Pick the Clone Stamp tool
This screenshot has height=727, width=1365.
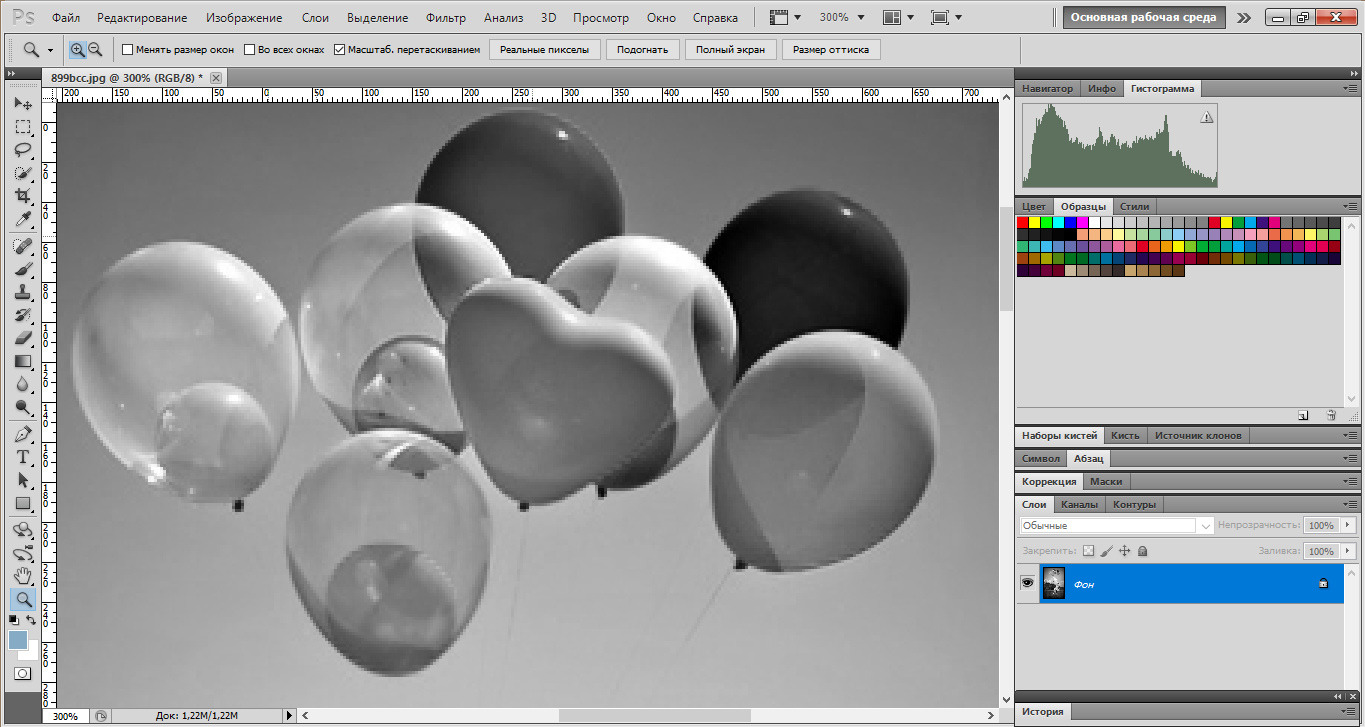(x=23, y=292)
